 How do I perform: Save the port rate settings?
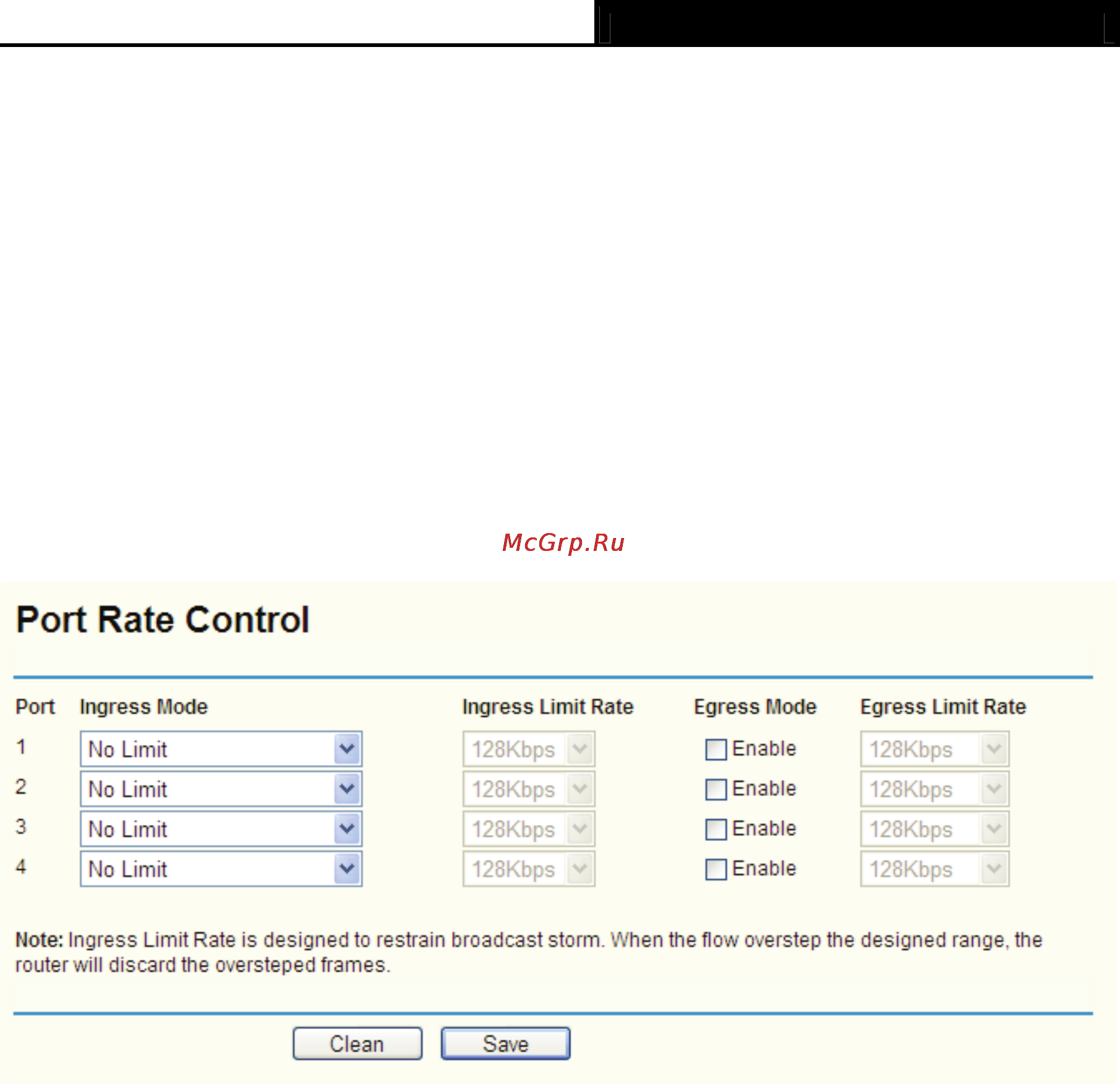[505, 1044]
